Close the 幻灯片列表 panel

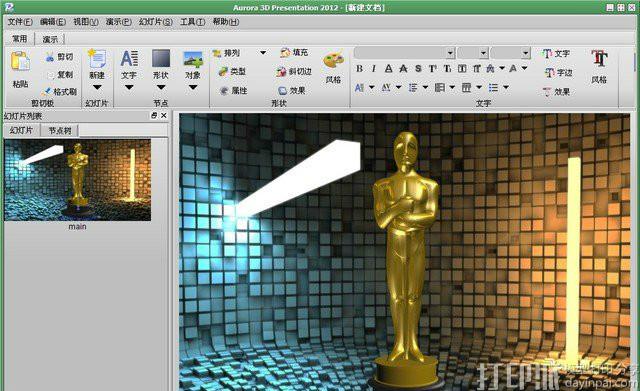pos(164,116)
